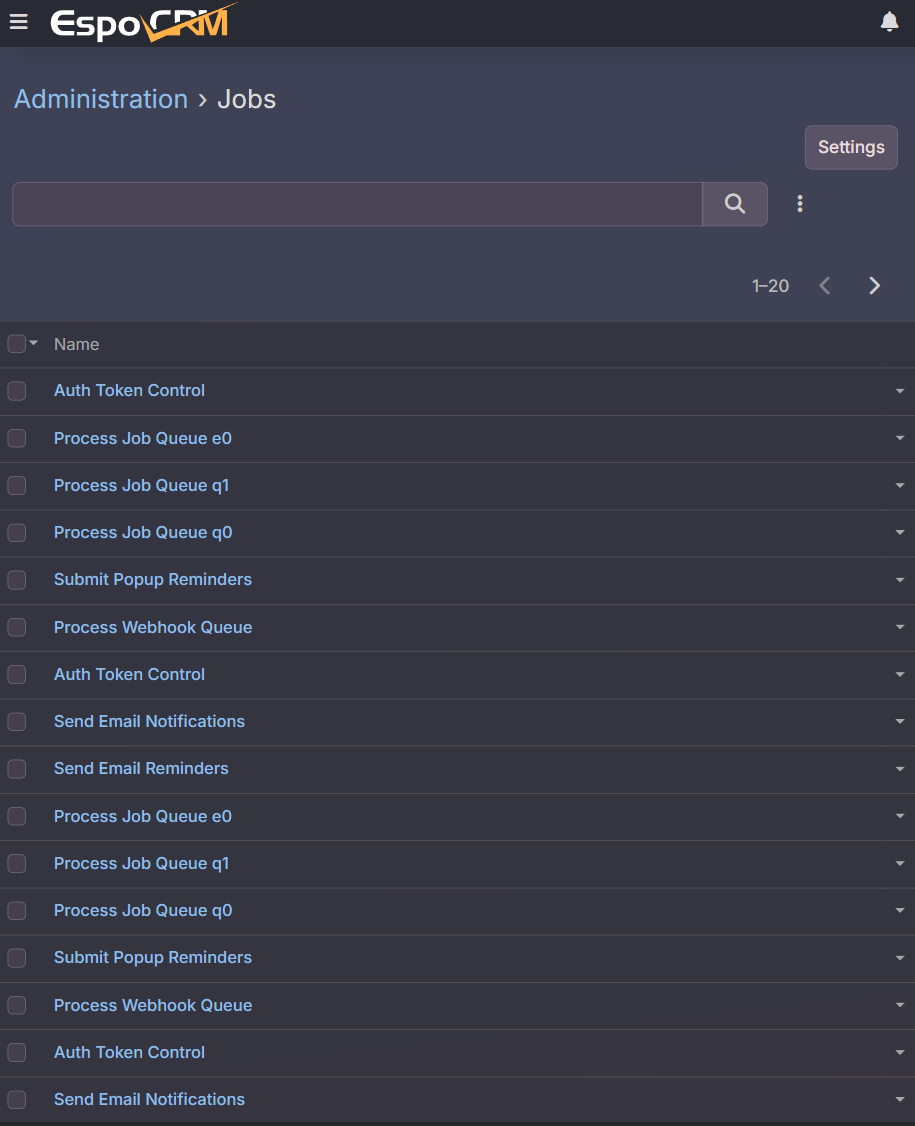Open the Send Email Notifications job
This screenshot has width=915, height=1126.
click(149, 721)
